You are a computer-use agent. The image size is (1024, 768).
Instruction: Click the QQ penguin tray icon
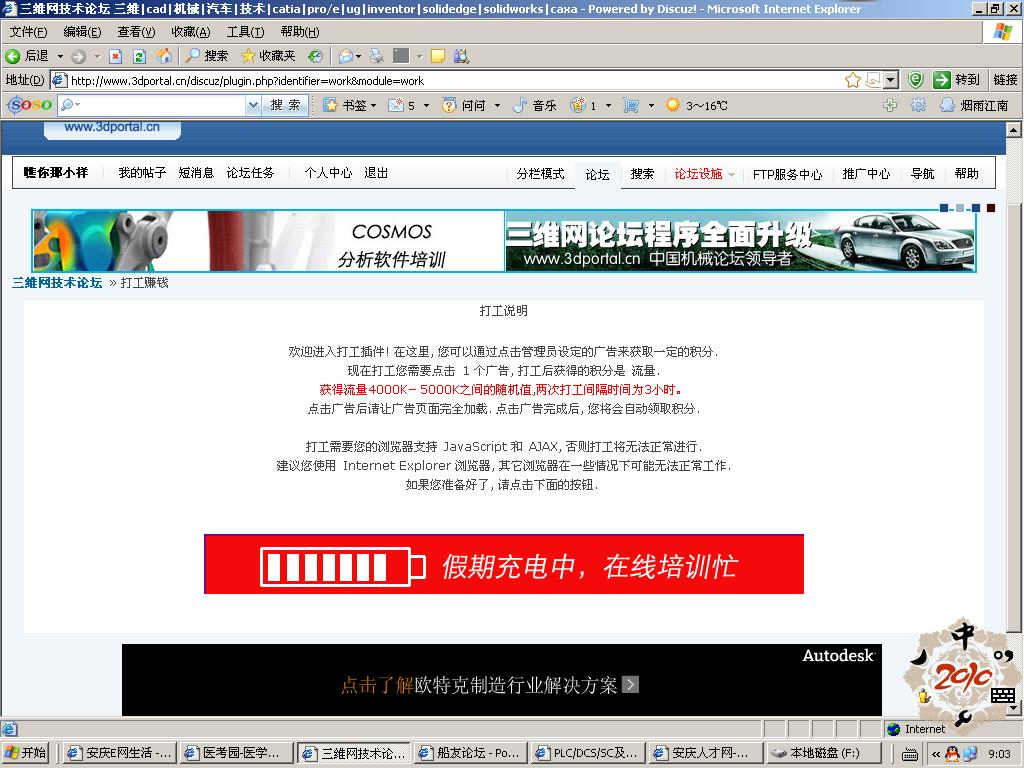(952, 754)
